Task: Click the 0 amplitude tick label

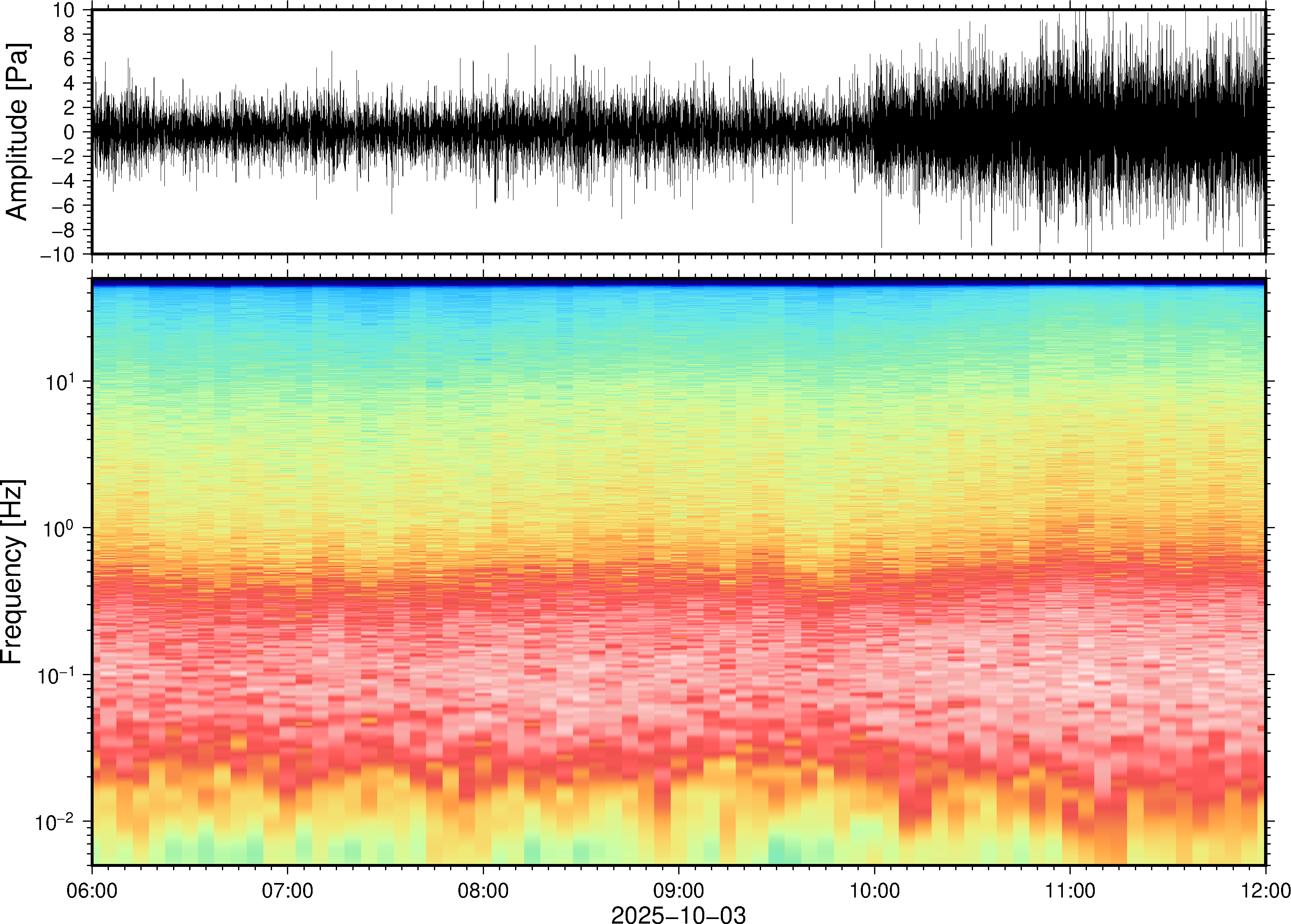Action: [70, 132]
